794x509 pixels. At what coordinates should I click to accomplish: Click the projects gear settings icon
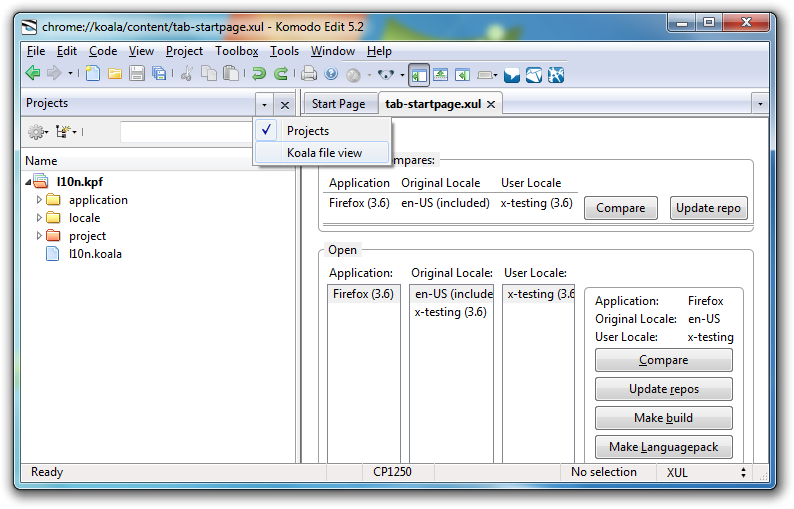[37, 132]
